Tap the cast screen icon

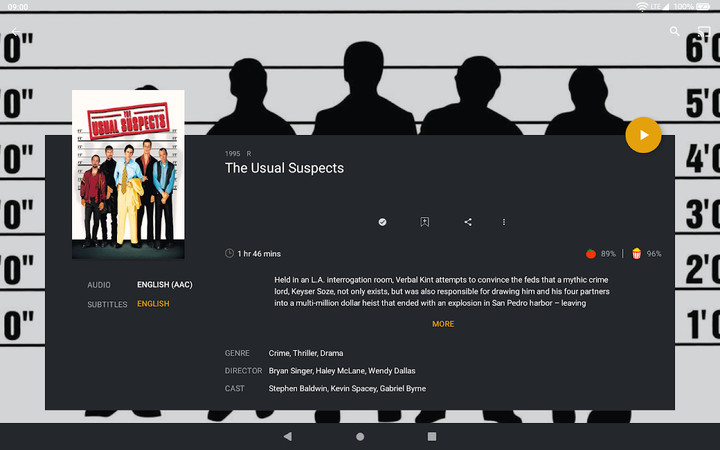pyautogui.click(x=704, y=31)
